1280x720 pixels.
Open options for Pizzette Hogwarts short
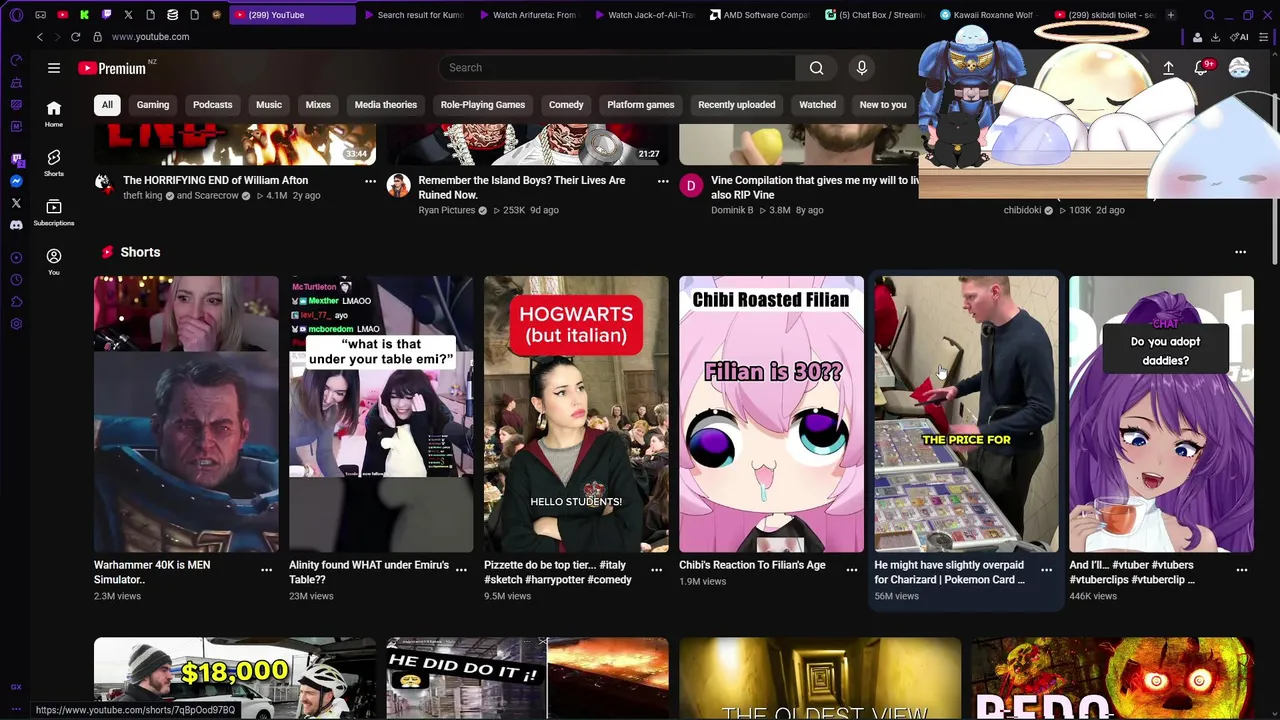pyautogui.click(x=656, y=570)
